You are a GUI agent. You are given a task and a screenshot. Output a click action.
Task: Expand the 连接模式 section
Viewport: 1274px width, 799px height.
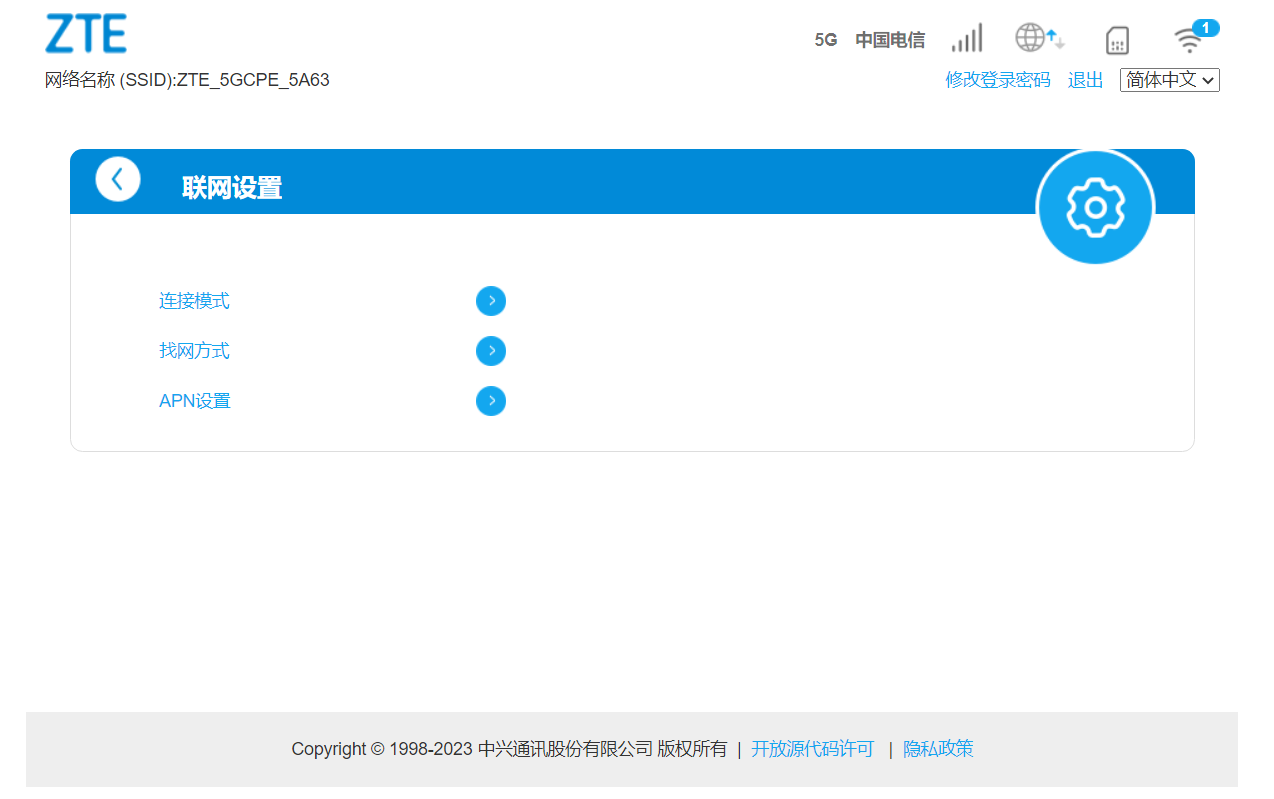(x=491, y=300)
